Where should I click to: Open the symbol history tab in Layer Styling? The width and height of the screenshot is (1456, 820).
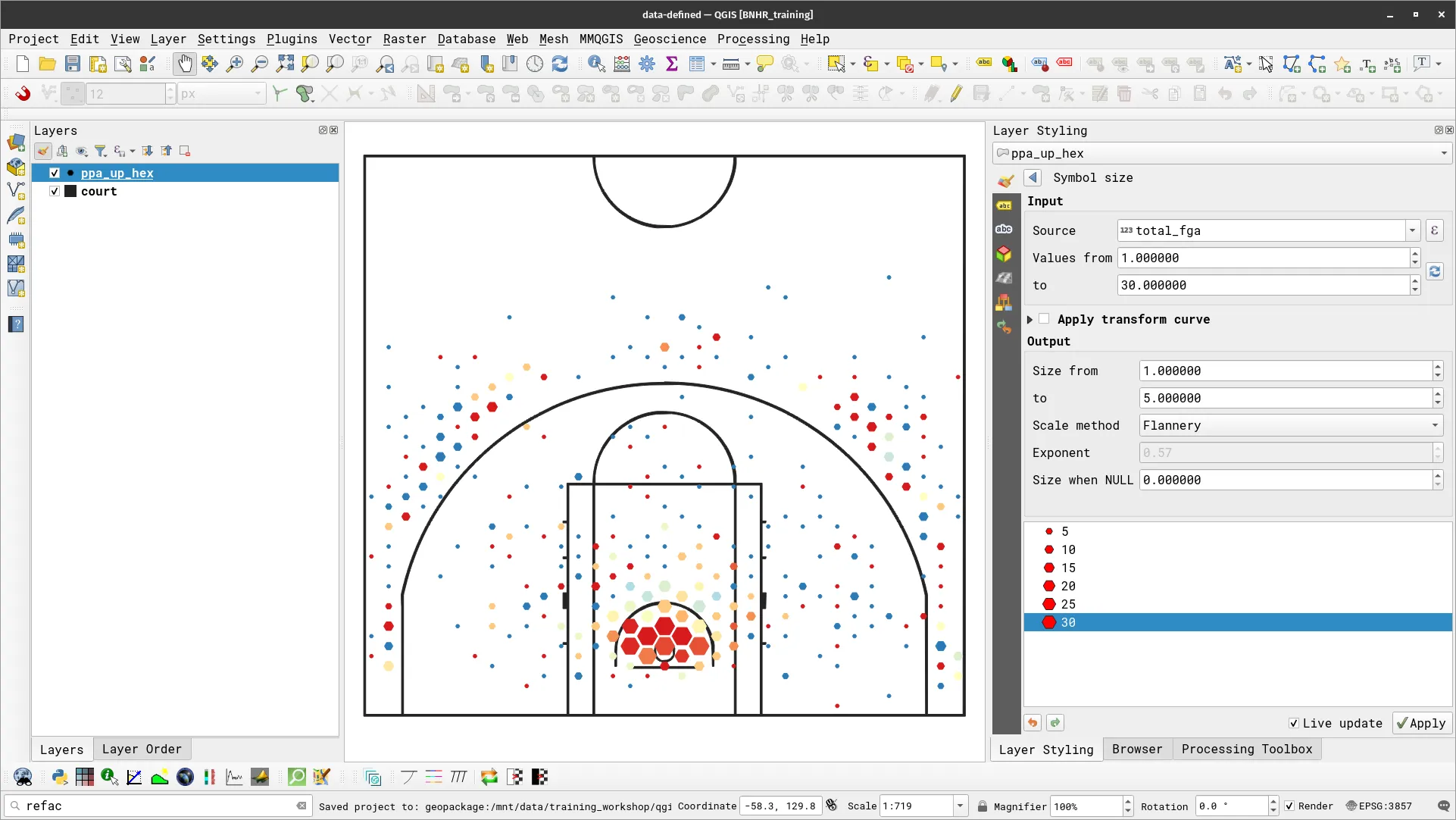1004,327
